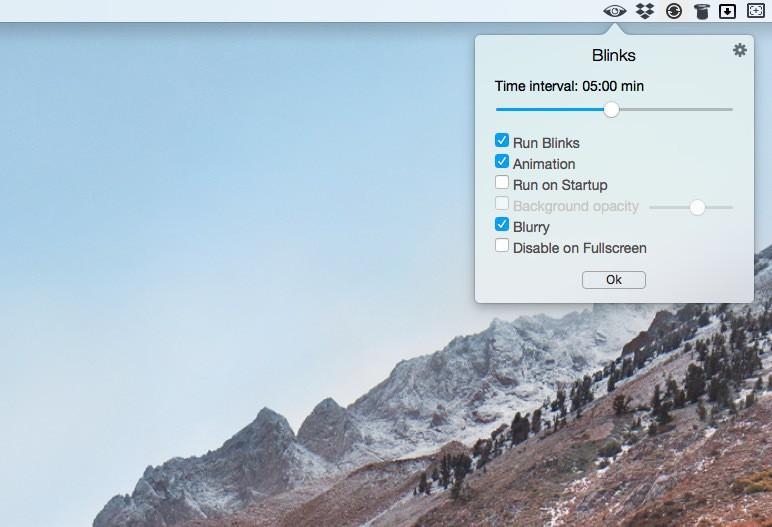This screenshot has height=527, width=772.
Task: Click the "Disable on Fullscreen" label text
Action: [x=579, y=248]
